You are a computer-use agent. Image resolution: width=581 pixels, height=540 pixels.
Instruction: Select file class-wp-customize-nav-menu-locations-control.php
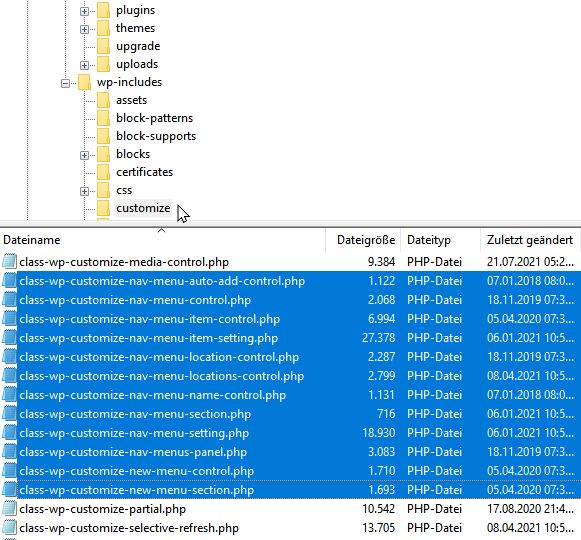[x=161, y=376]
